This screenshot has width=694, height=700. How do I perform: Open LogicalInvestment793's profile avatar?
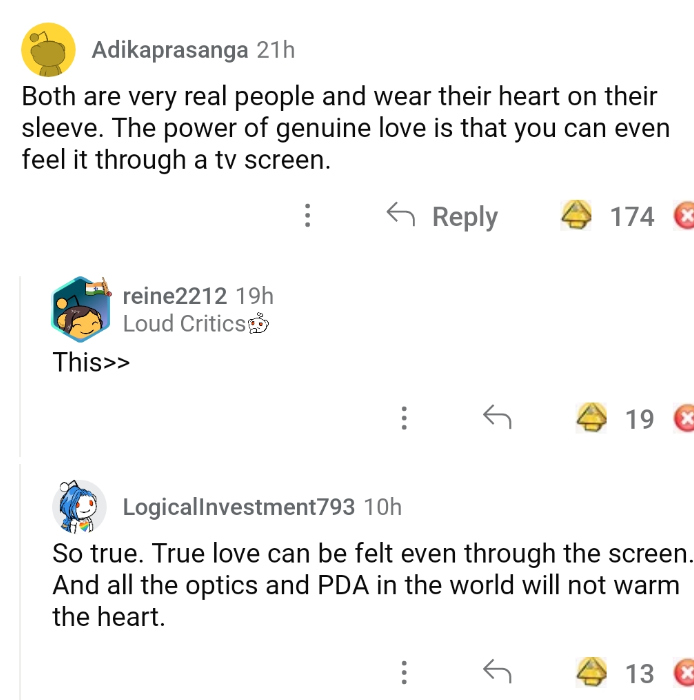click(80, 507)
